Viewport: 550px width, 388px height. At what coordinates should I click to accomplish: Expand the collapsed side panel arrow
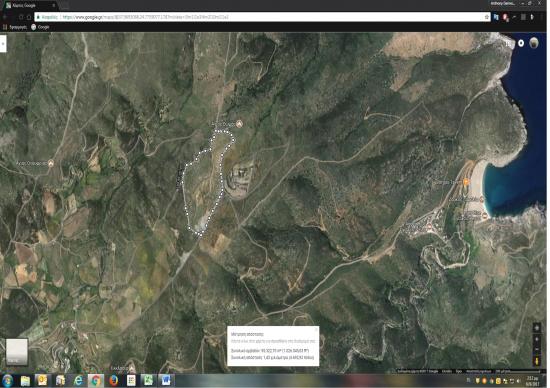pos(3,44)
